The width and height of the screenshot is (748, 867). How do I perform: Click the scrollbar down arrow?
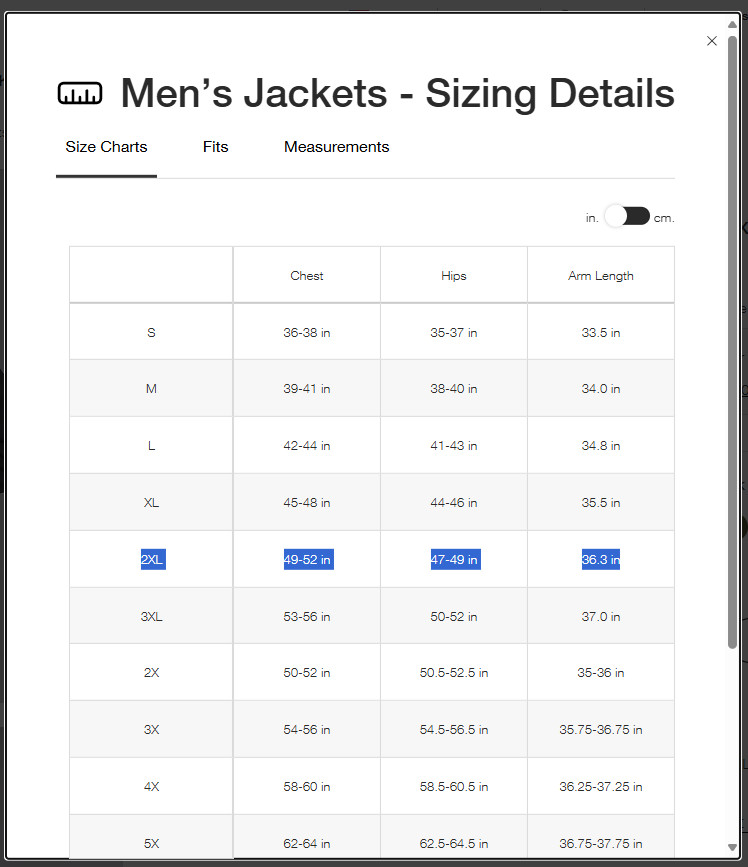tap(734, 847)
